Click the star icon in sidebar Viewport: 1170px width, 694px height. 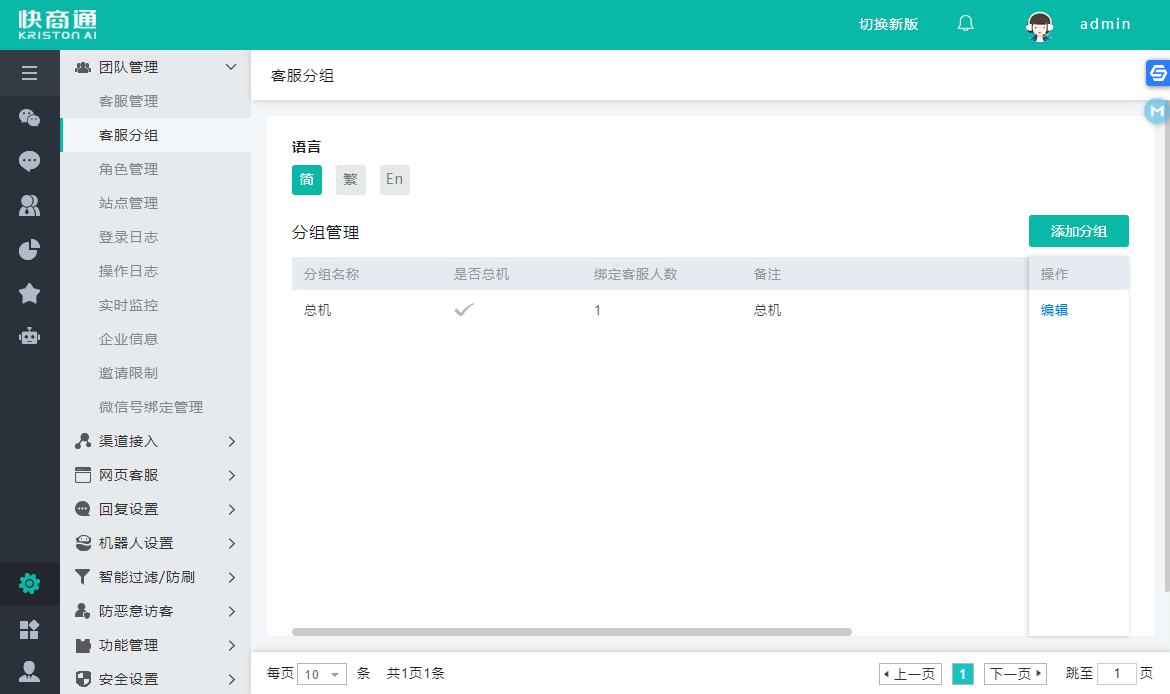coord(29,293)
